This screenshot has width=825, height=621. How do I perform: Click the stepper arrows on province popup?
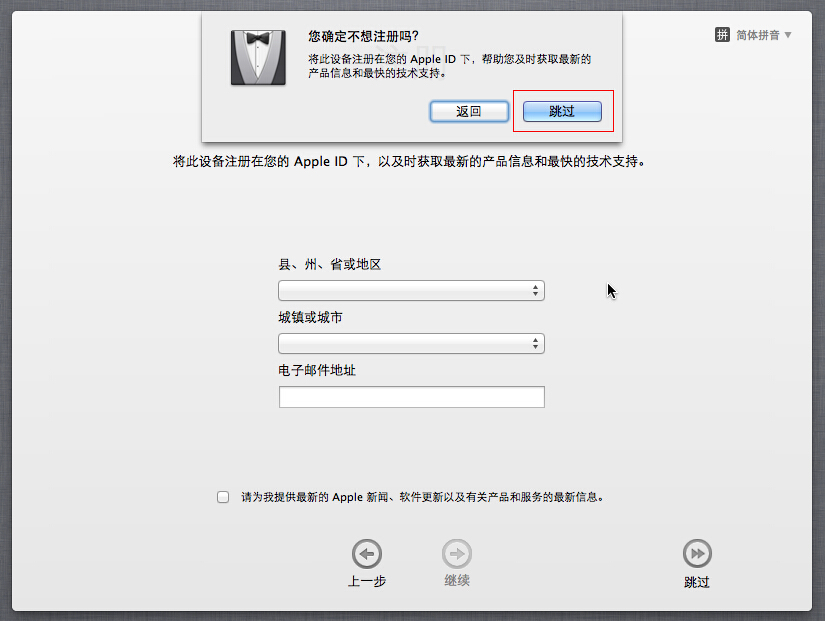coord(535,291)
